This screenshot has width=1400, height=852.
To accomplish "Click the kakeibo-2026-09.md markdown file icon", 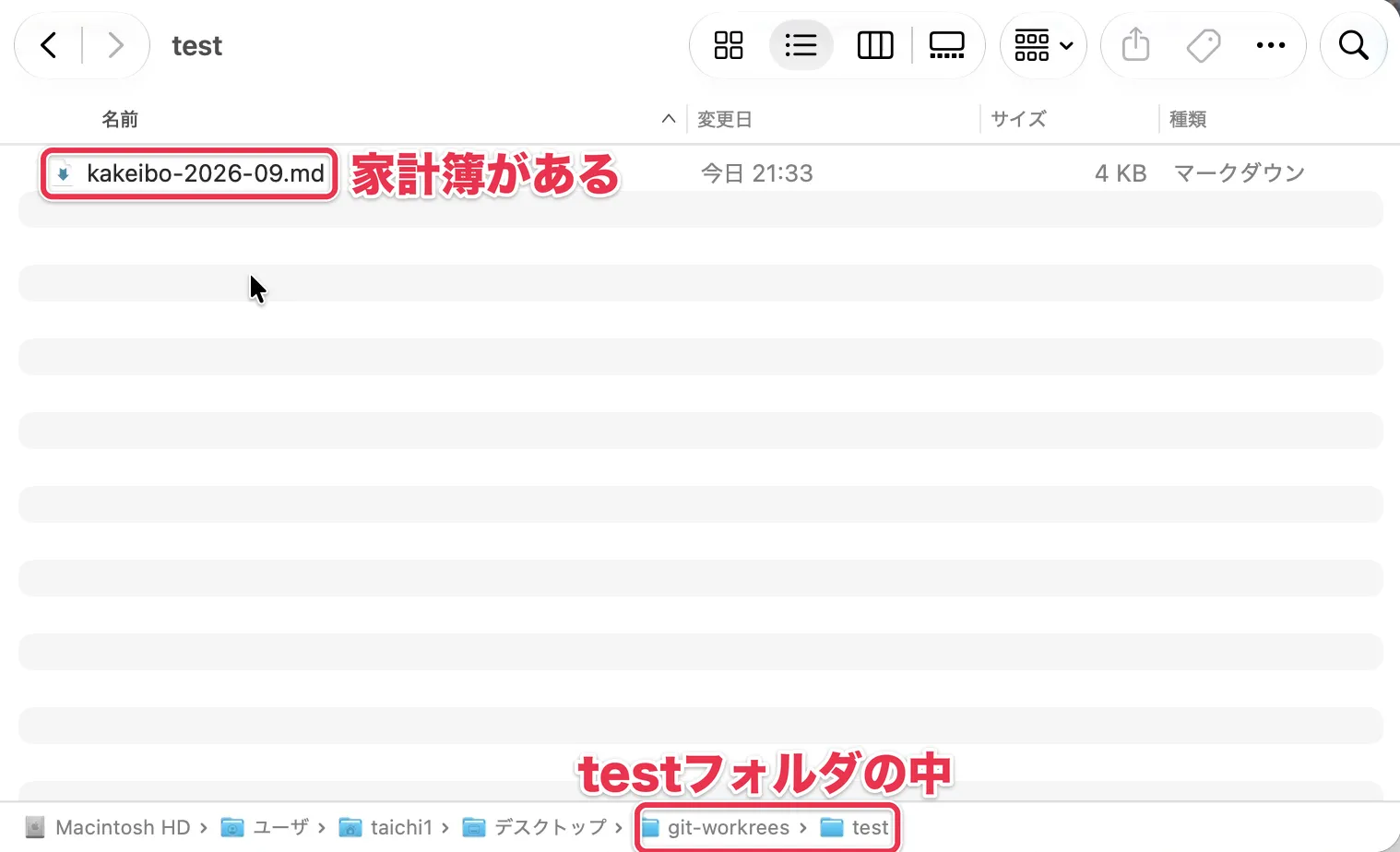I will point(62,173).
